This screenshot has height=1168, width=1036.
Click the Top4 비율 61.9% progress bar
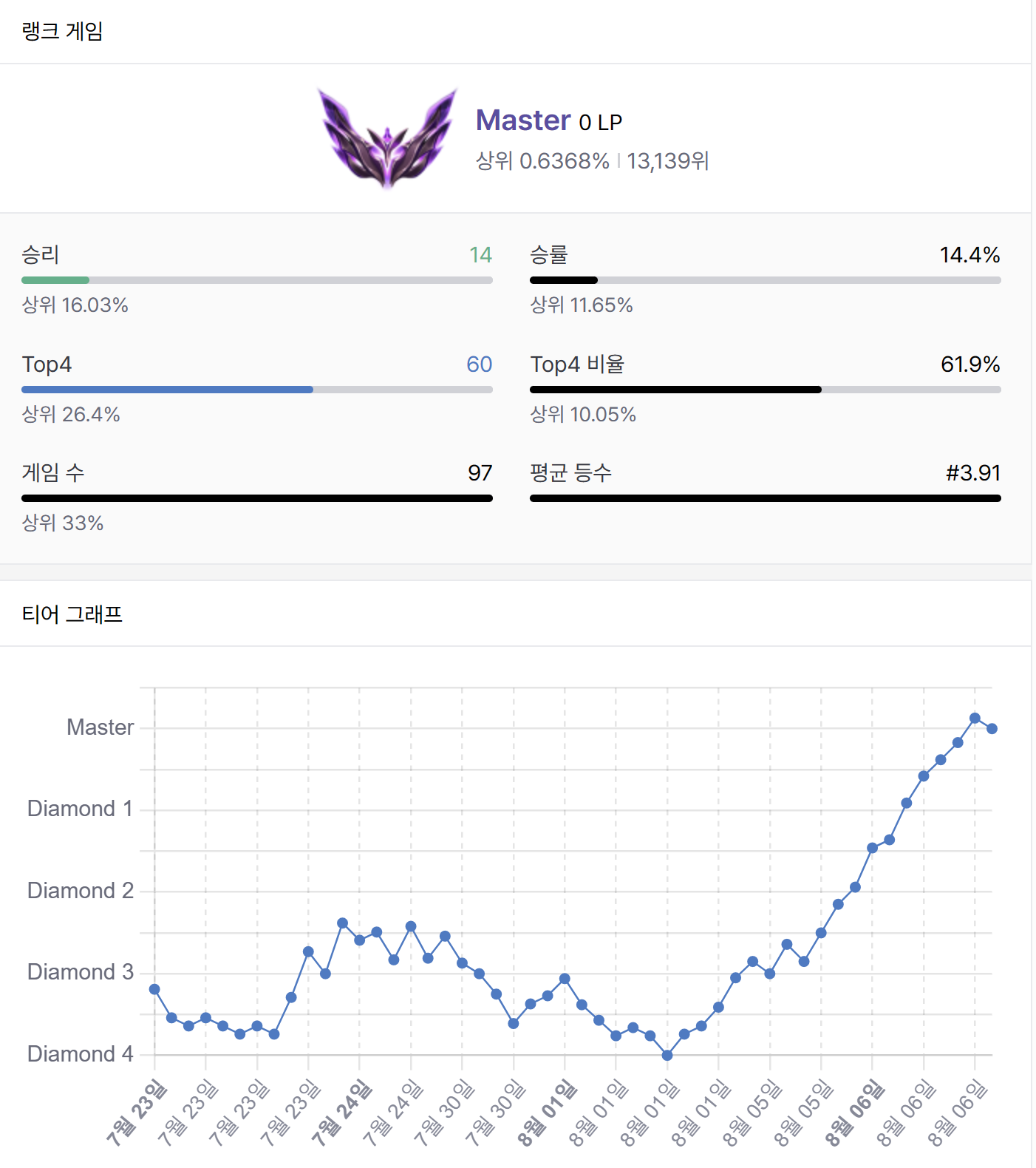(766, 390)
